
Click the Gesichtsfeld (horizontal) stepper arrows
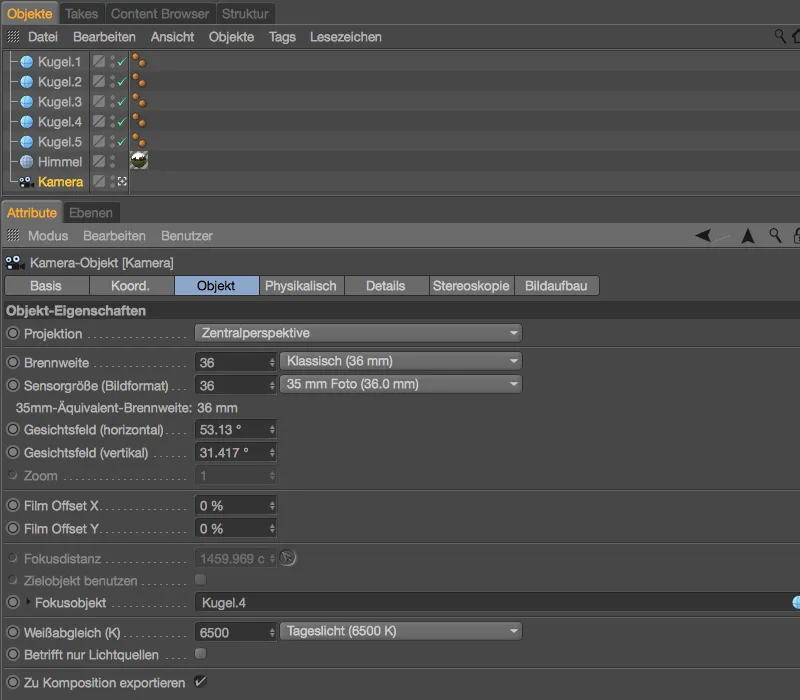point(272,430)
